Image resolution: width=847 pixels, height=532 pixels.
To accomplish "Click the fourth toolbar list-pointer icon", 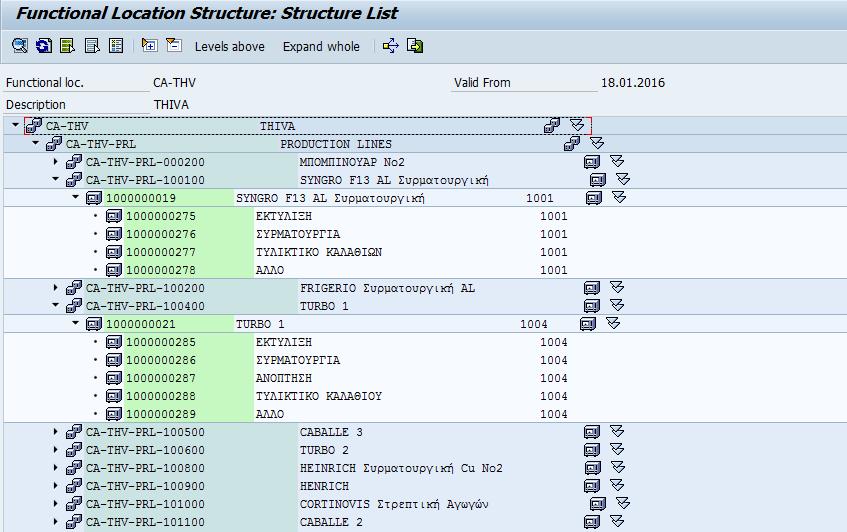I will pyautogui.click(x=92, y=46).
